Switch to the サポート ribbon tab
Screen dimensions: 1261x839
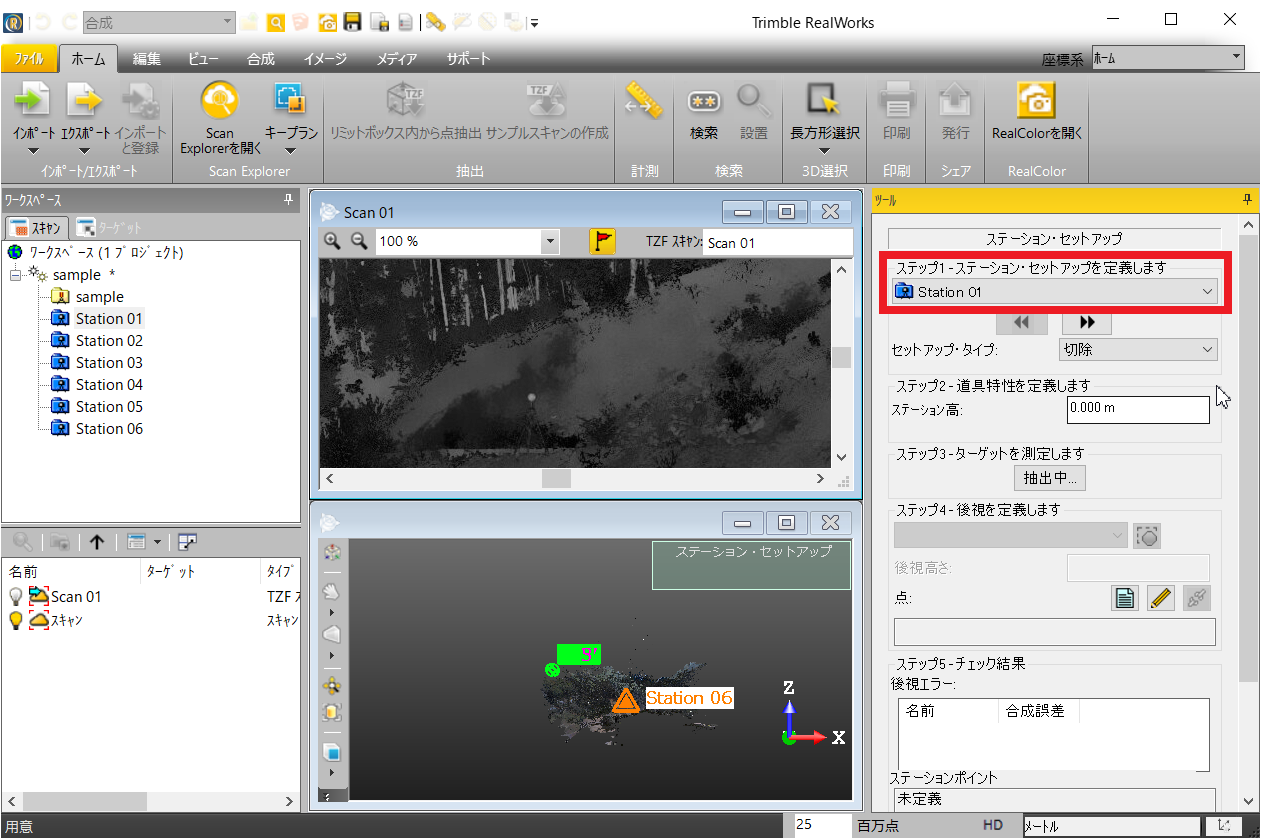tap(469, 59)
